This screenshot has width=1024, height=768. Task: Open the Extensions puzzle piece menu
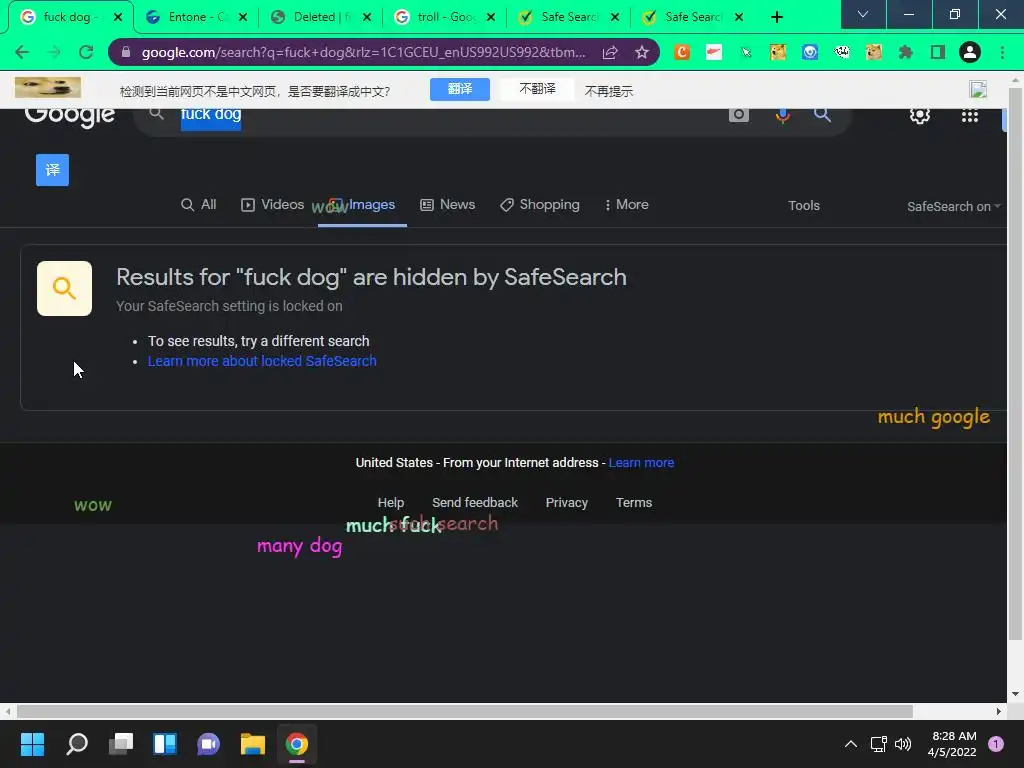click(x=906, y=52)
